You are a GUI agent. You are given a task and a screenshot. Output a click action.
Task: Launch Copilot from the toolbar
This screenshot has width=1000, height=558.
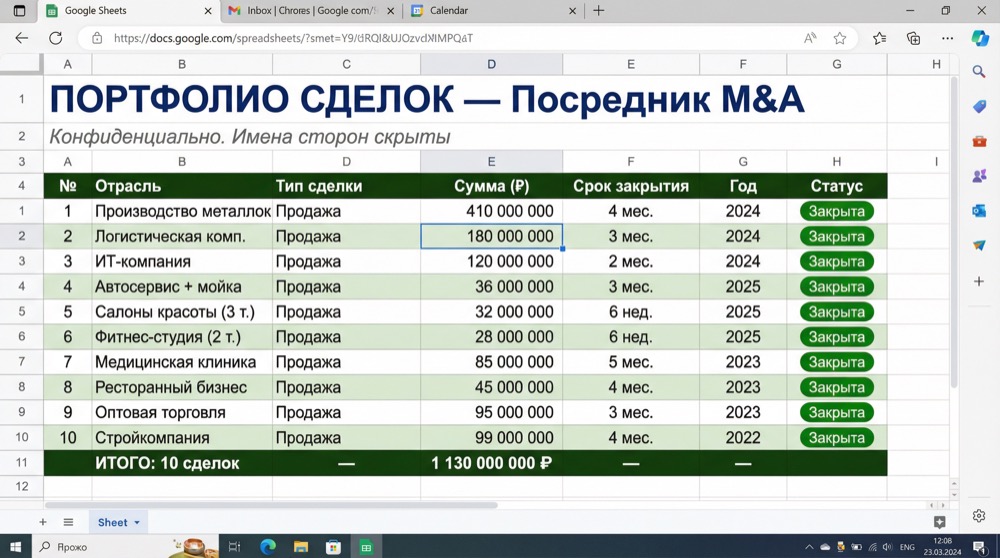coord(980,38)
